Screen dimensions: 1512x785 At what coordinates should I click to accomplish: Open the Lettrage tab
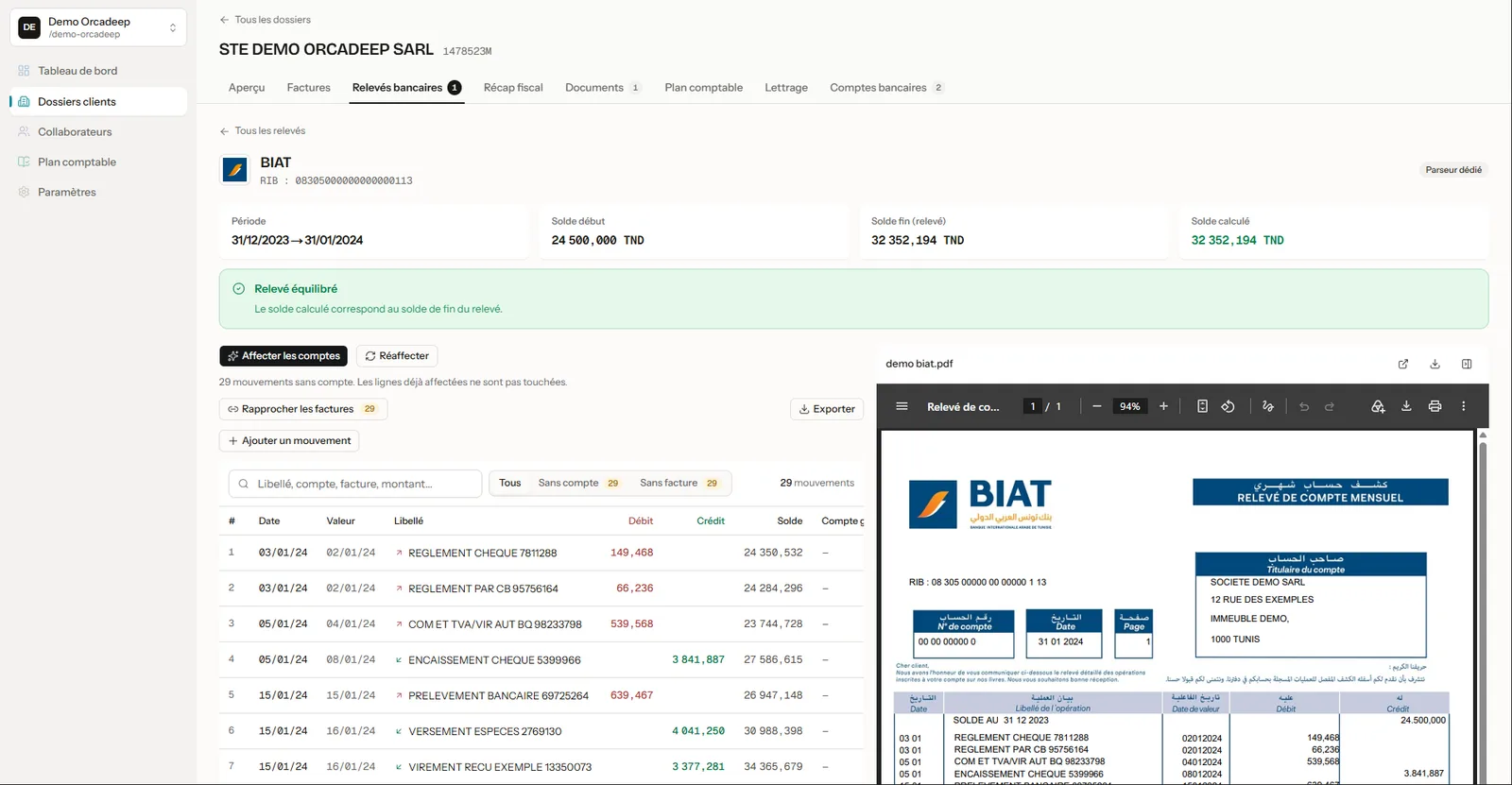tap(786, 88)
